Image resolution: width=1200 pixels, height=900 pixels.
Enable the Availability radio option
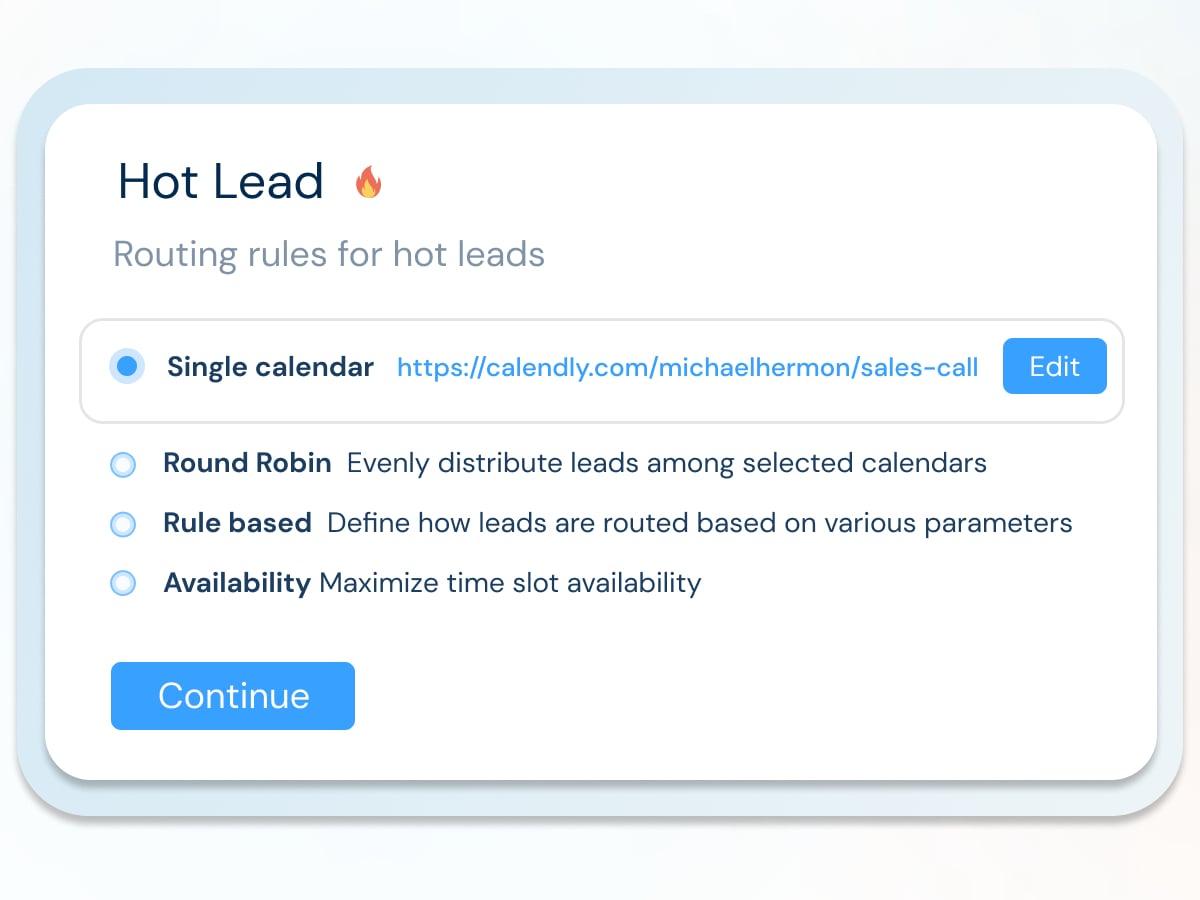(x=123, y=583)
